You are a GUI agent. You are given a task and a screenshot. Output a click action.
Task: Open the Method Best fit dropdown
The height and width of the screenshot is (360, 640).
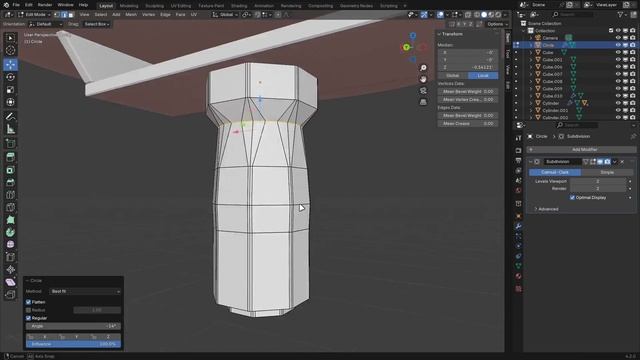click(85, 291)
